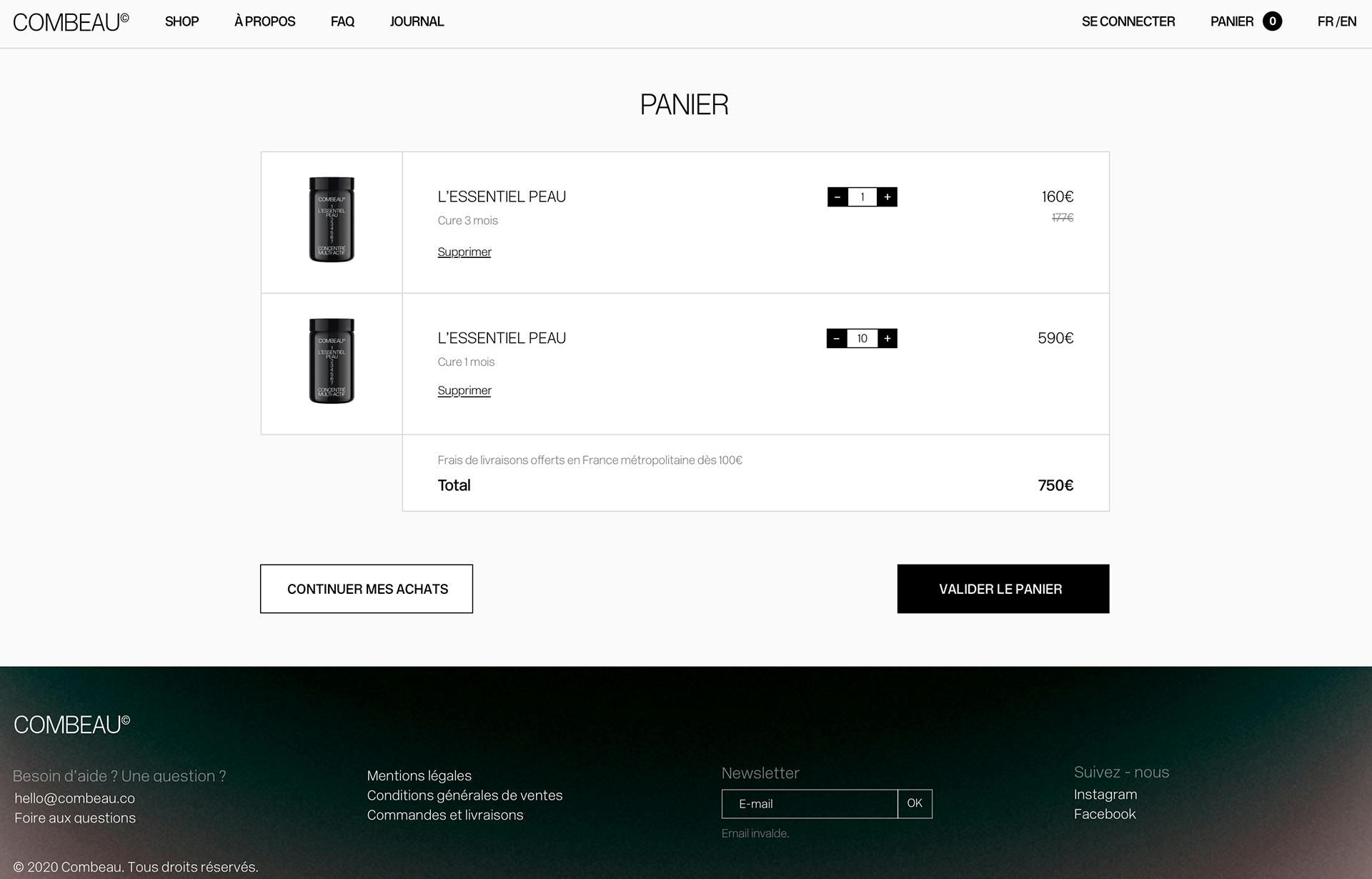Screen dimensions: 1372x879
Task: Click the E-mail newsletter input field
Action: coord(807,803)
